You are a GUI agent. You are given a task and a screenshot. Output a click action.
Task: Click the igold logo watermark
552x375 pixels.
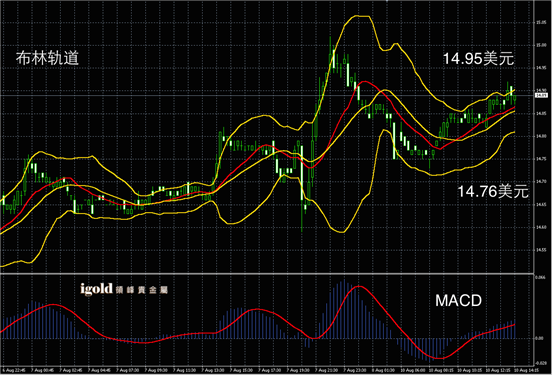coord(96,289)
